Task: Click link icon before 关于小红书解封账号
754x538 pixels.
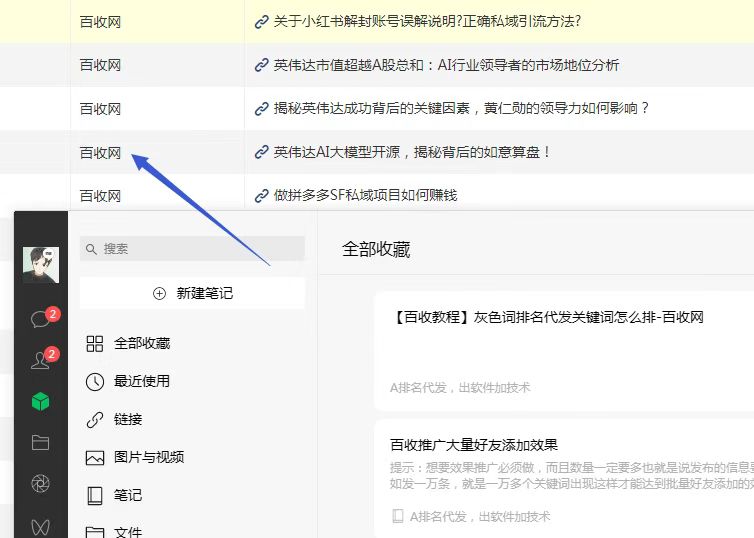Action: (x=262, y=22)
